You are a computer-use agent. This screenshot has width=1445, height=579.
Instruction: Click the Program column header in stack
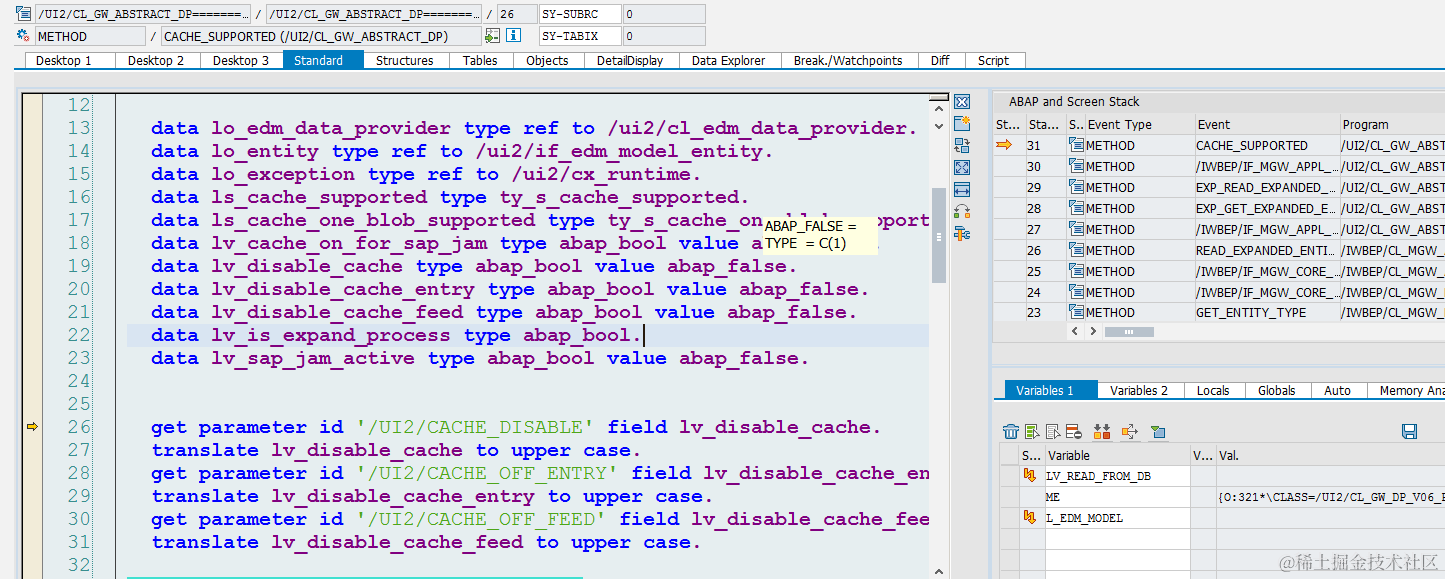(x=1392, y=125)
